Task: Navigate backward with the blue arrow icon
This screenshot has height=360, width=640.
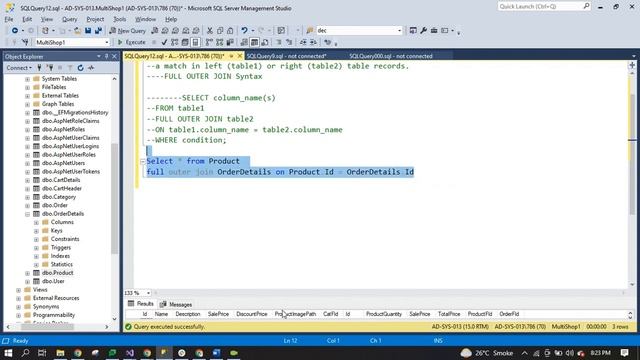Action: point(15,31)
